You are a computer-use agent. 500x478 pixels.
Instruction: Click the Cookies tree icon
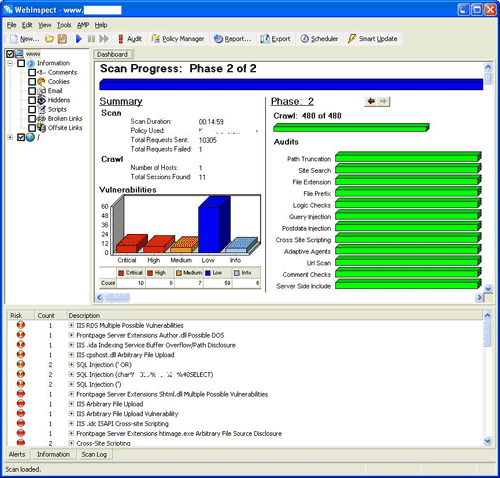(x=41, y=82)
